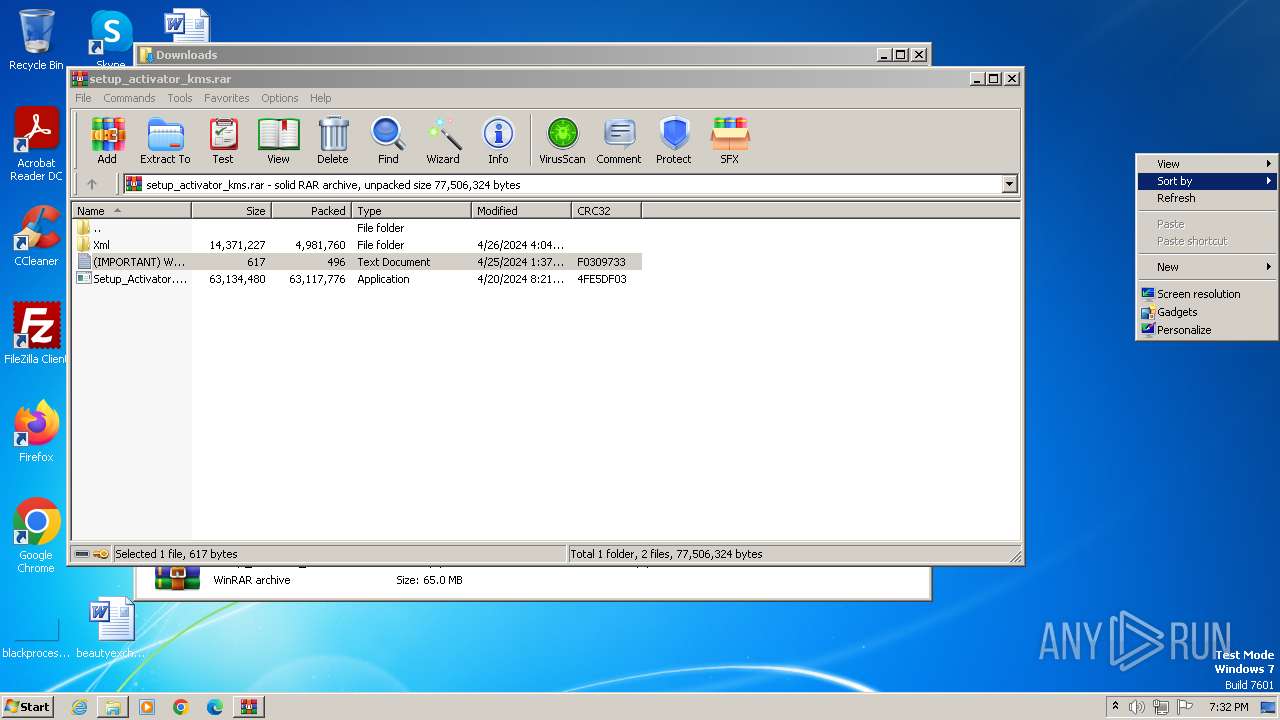1280x720 pixels.
Task: Select Personalize in the context menu
Action: click(1207, 330)
